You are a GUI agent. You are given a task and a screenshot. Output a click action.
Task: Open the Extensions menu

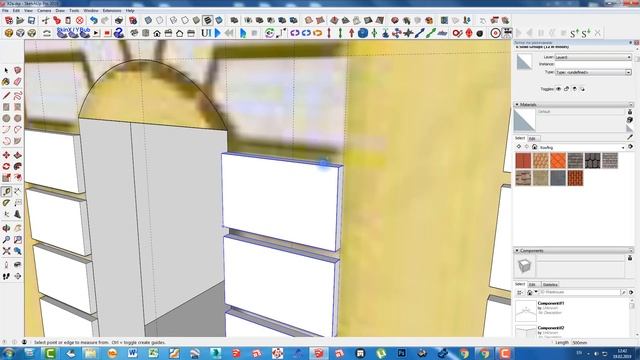click(x=112, y=11)
